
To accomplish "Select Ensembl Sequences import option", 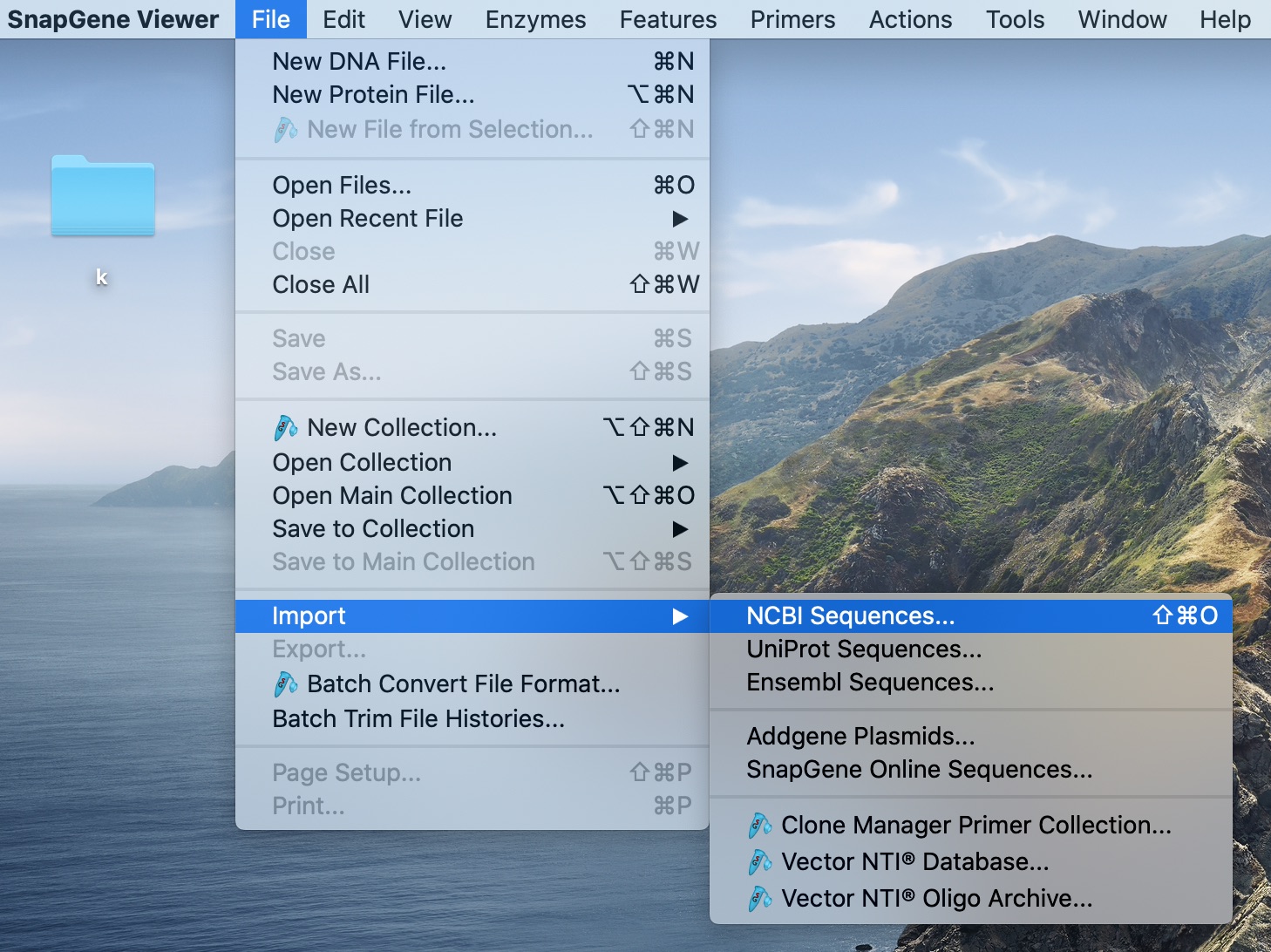I will tap(870, 683).
